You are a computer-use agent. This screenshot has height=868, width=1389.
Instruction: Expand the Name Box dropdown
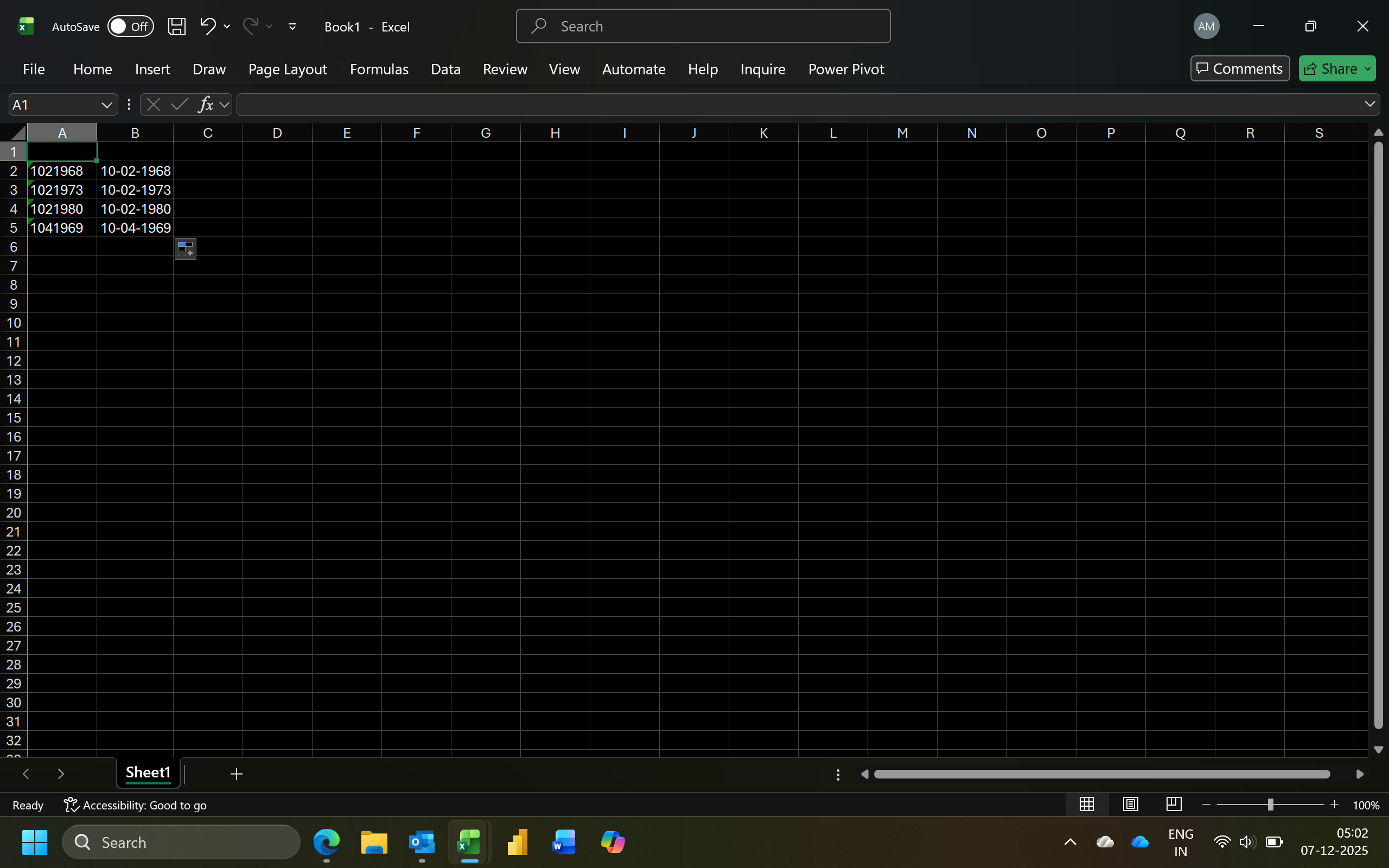[x=106, y=105]
